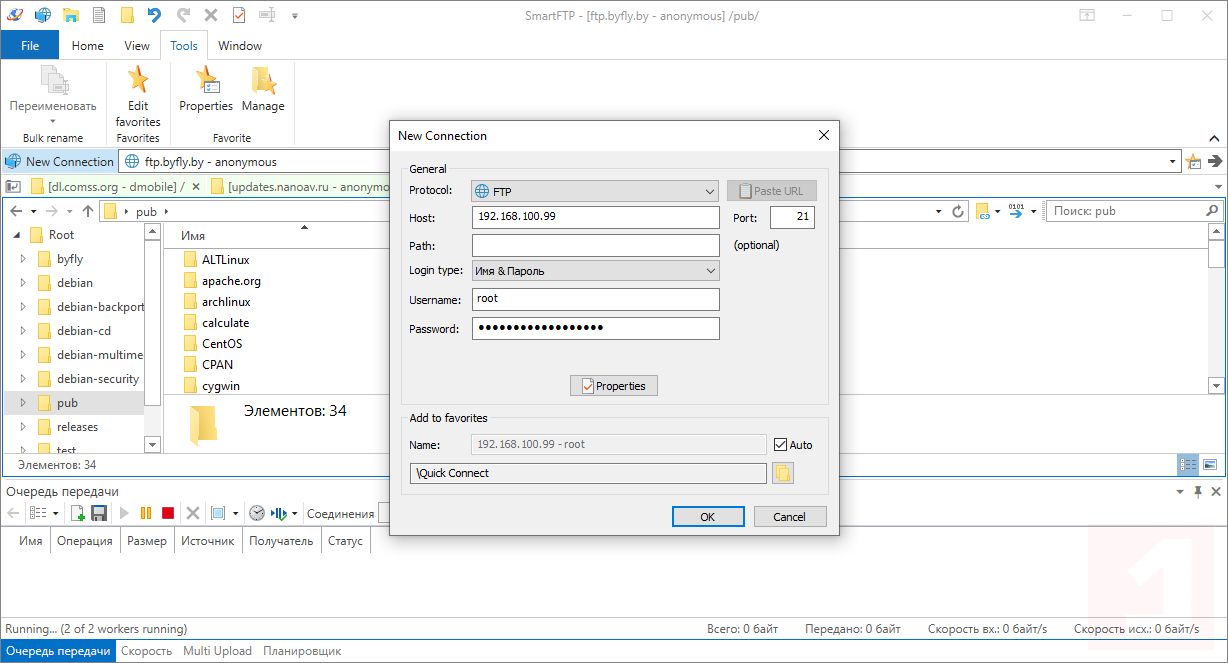Screen dimensions: 1228x663
Task: Click the save queue floppy disk icon
Action: [x=99, y=513]
